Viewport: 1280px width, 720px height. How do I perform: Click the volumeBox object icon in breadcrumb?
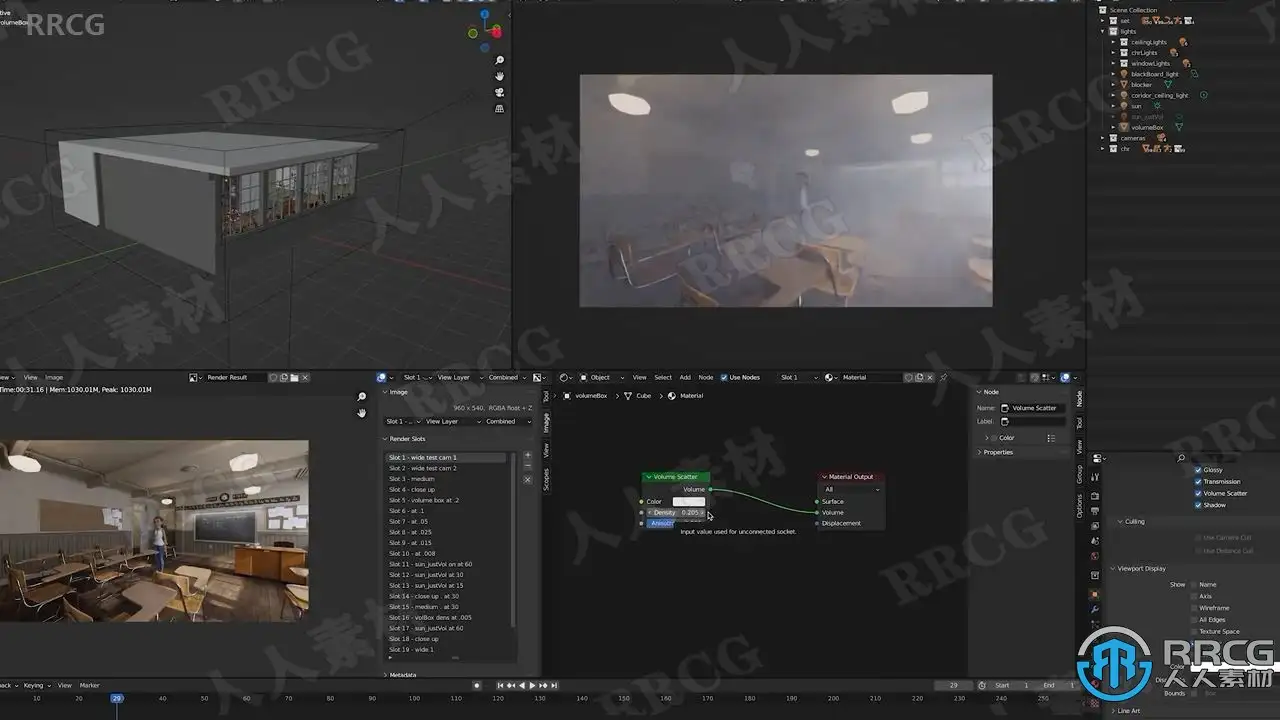point(567,396)
